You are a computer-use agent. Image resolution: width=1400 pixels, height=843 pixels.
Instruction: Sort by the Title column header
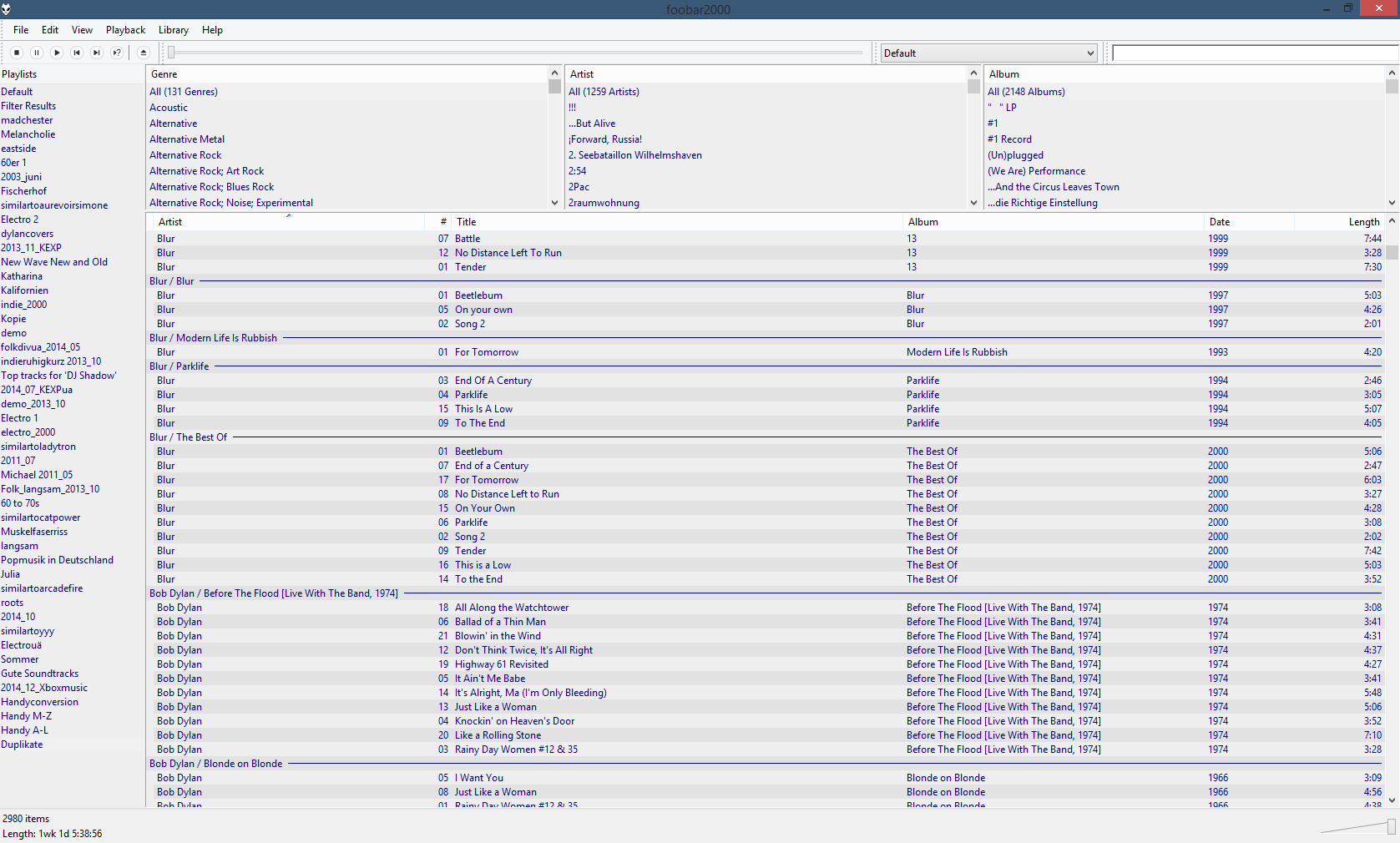point(678,222)
